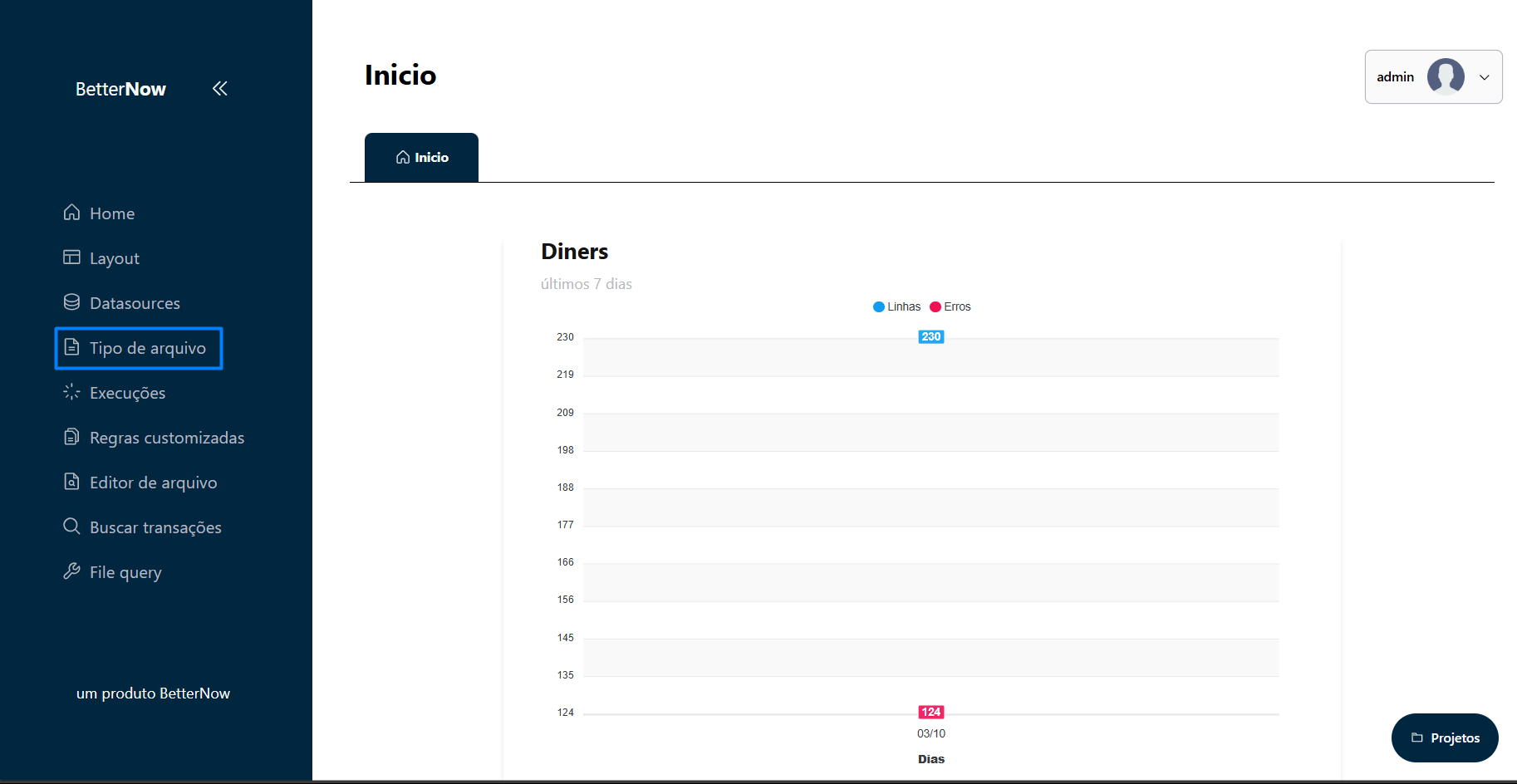This screenshot has height=784, width=1517.
Task: Switch to the Inicio tab
Action: coord(422,158)
